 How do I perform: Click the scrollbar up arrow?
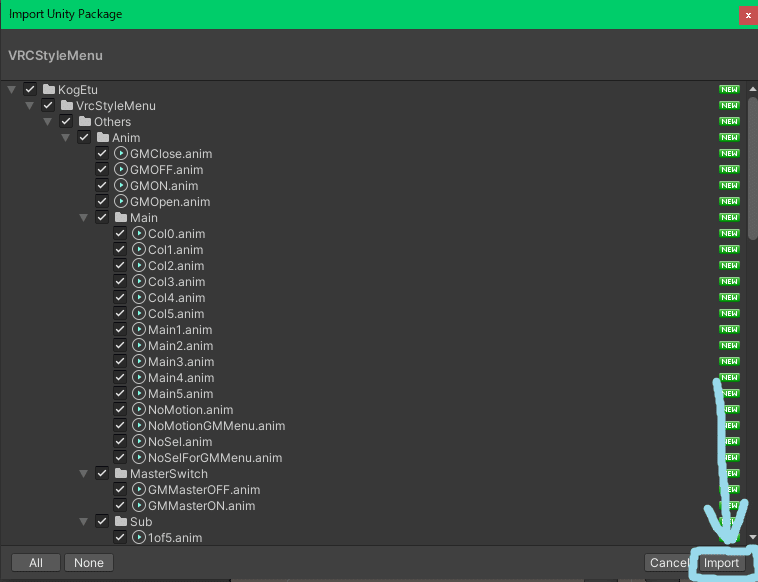[752, 89]
